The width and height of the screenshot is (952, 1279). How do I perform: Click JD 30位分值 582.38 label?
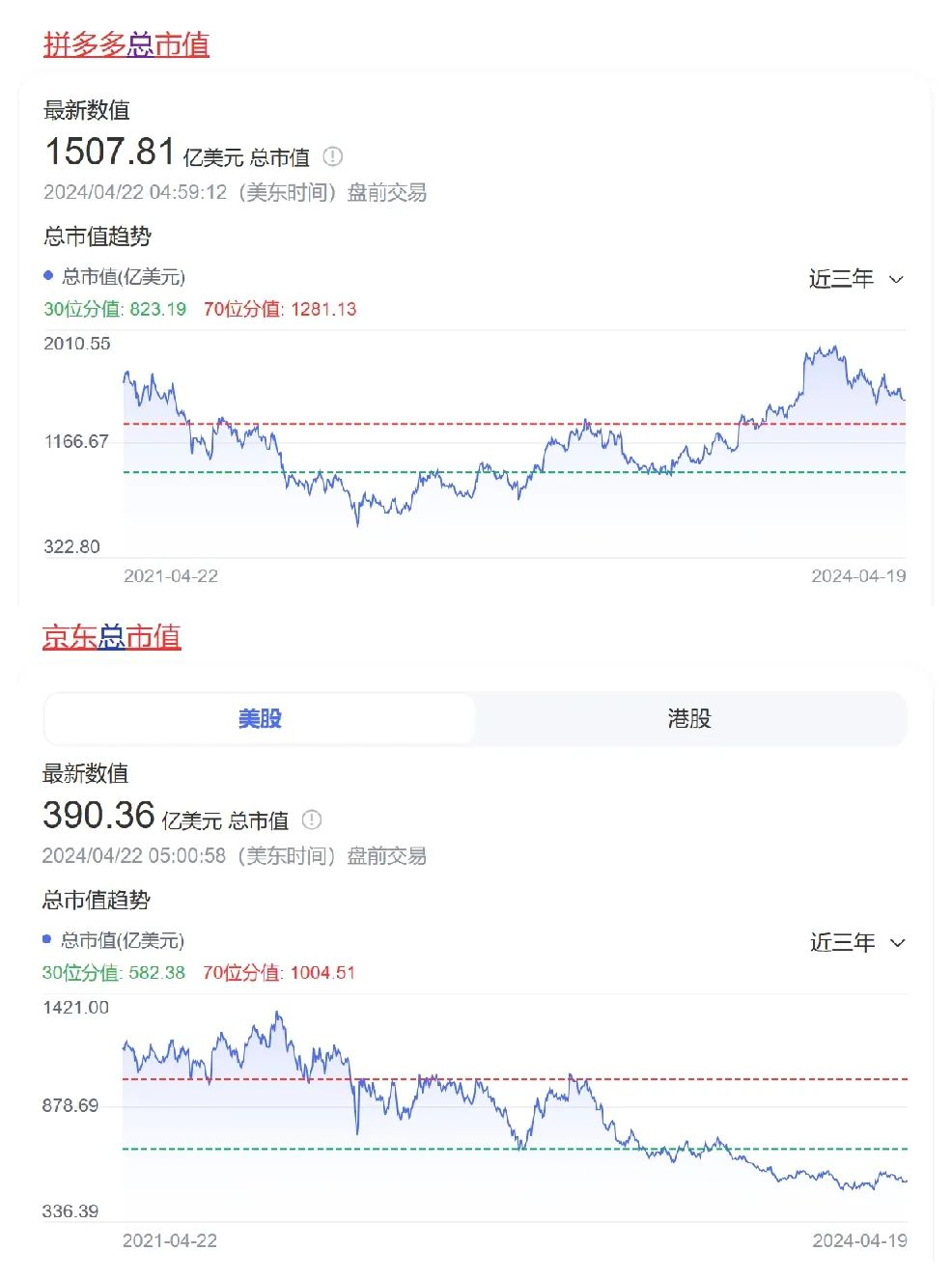pyautogui.click(x=113, y=972)
